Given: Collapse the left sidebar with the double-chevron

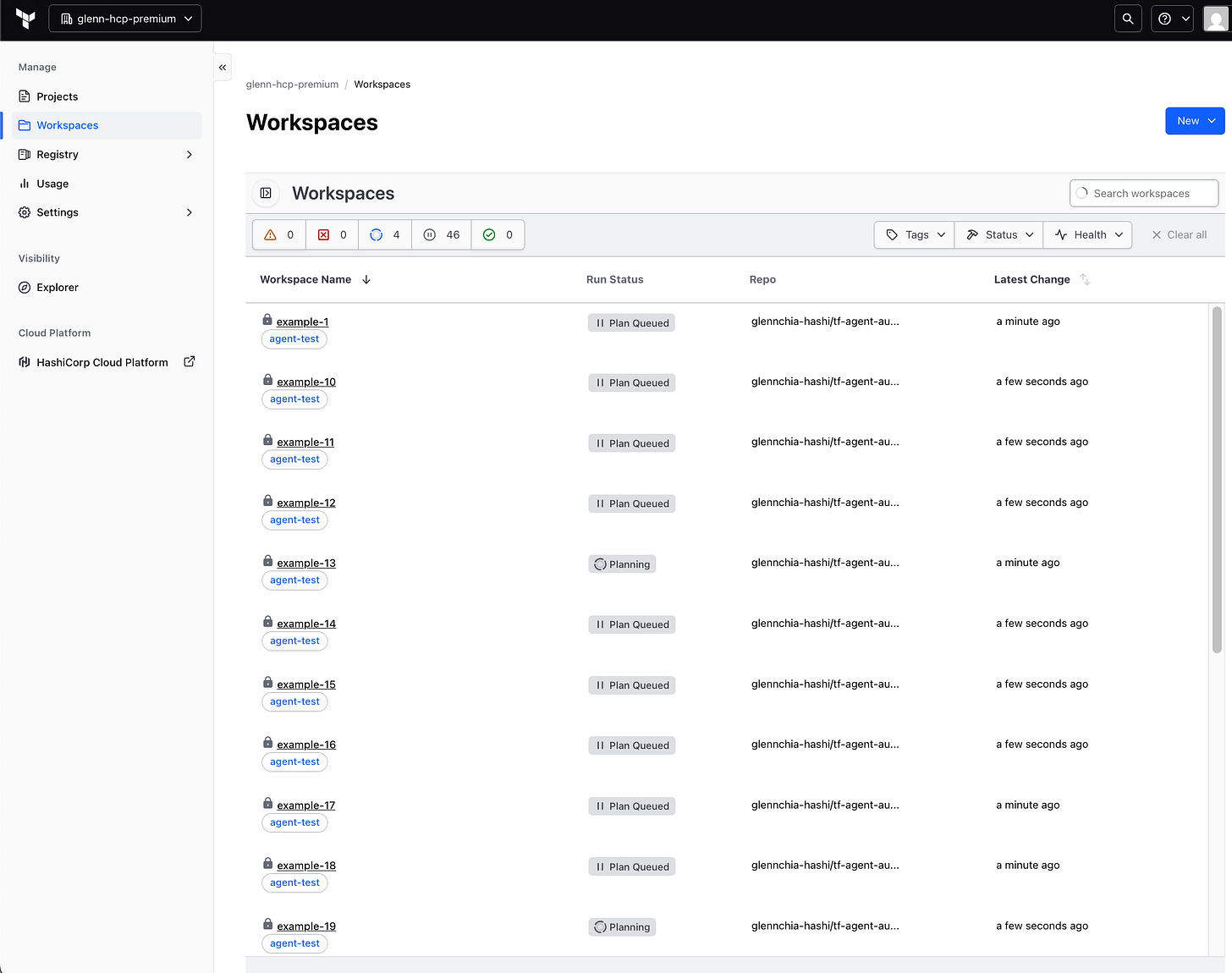Looking at the screenshot, I should click(x=223, y=67).
